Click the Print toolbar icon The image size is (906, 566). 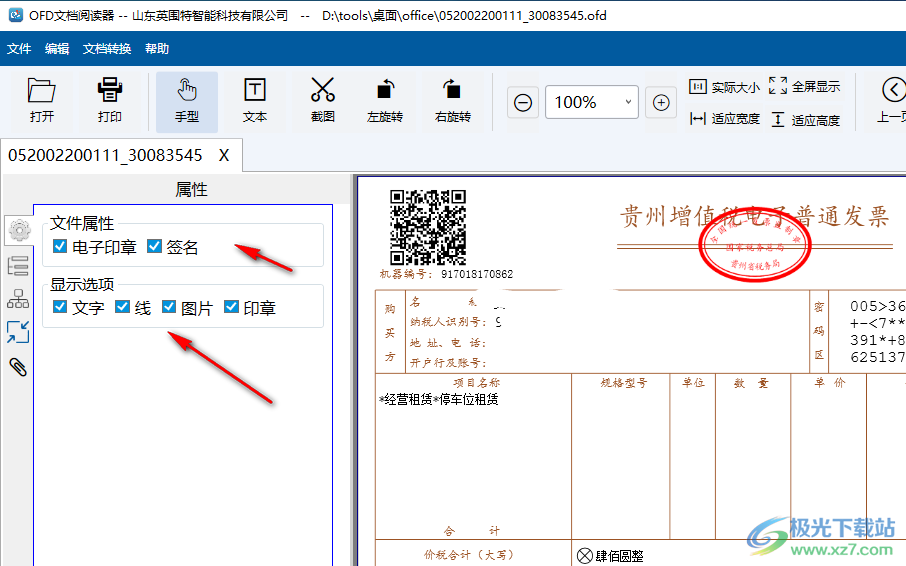click(x=109, y=100)
